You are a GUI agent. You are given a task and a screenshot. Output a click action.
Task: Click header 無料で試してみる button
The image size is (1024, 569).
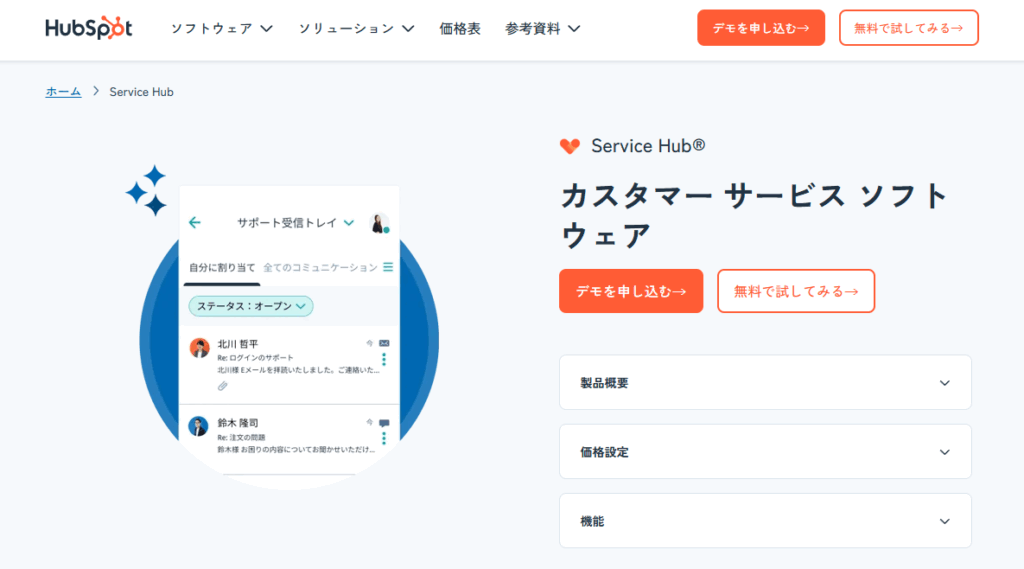[908, 28]
